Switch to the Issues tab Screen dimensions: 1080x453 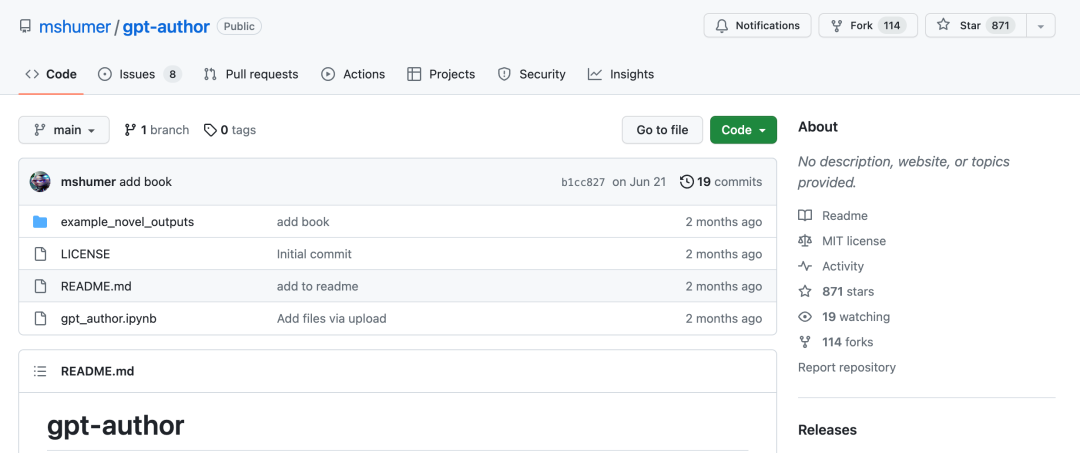click(x=140, y=74)
